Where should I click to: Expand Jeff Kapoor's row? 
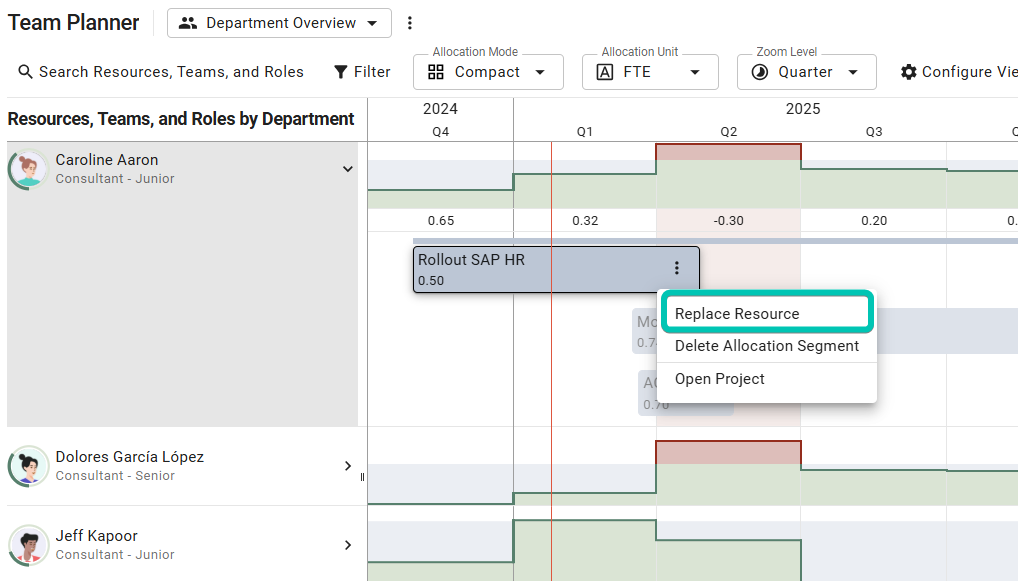coord(348,545)
